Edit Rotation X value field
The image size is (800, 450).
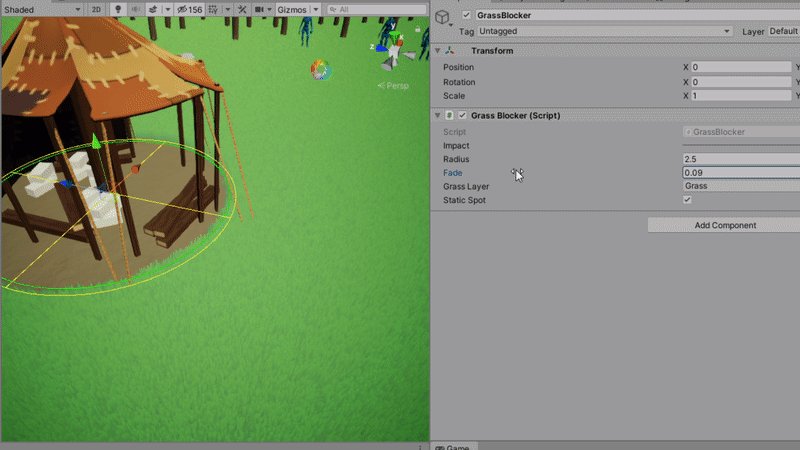(741, 82)
